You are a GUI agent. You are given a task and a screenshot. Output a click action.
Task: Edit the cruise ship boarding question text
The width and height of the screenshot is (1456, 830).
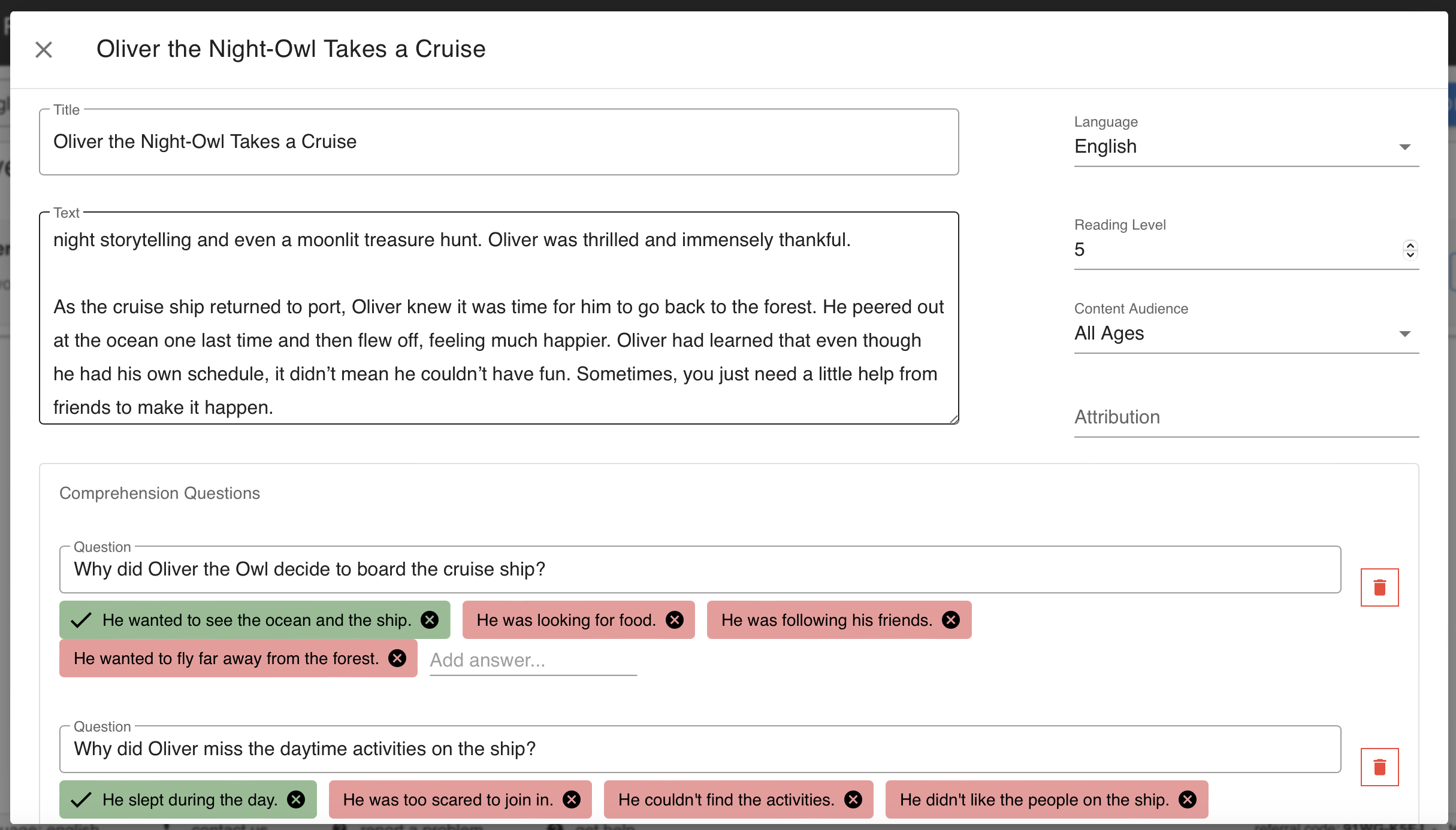coord(700,570)
